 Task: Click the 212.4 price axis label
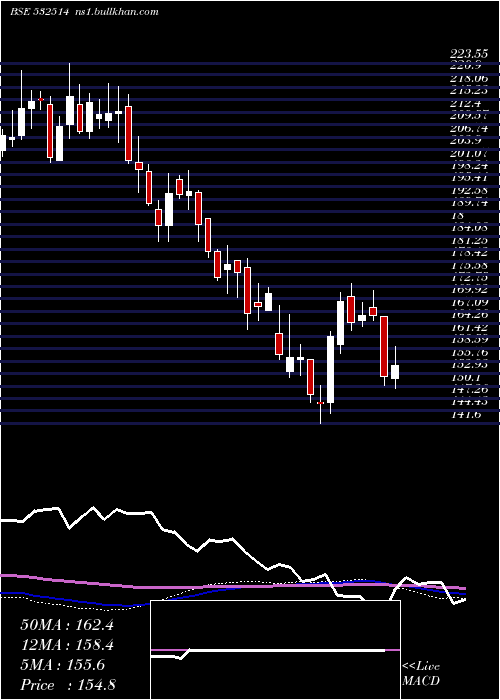467,104
